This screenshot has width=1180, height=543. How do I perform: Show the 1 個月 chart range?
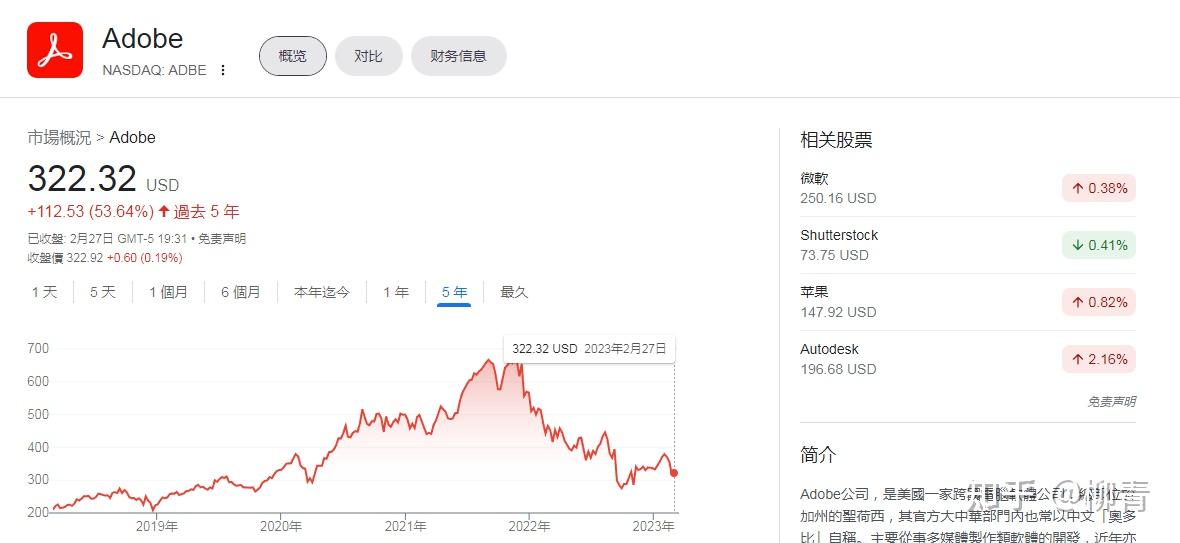pos(169,292)
